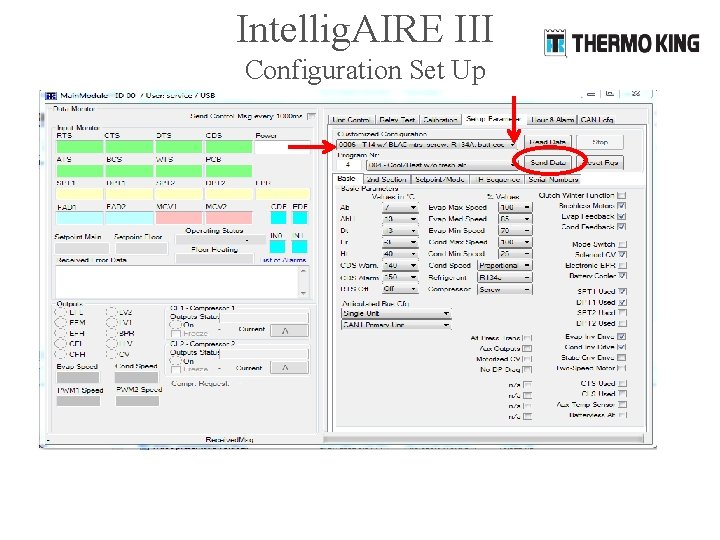Toggle the SPT1 Used checkbox
The width and height of the screenshot is (720, 540).
(x=622, y=291)
